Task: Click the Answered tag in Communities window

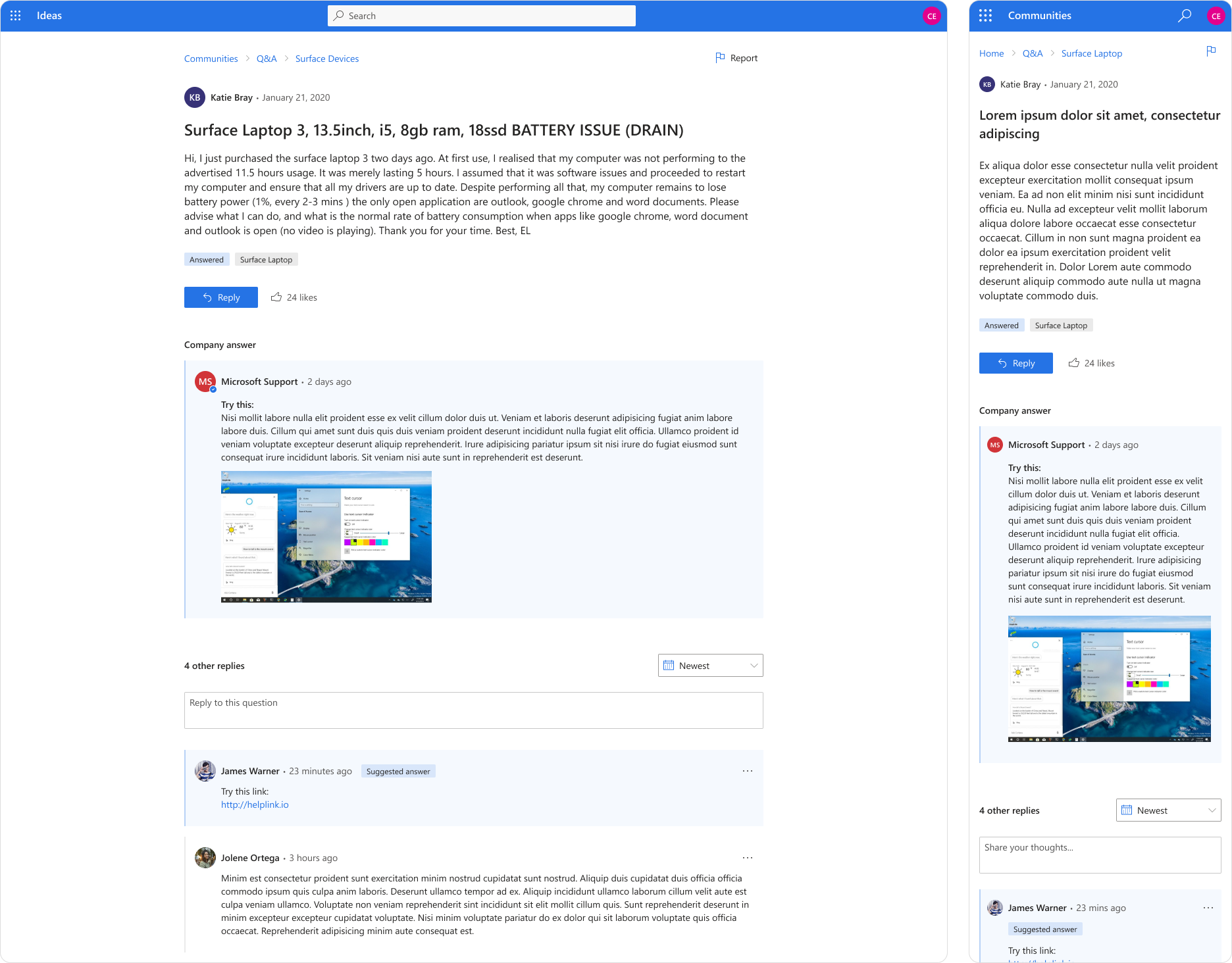Action: click(1002, 325)
